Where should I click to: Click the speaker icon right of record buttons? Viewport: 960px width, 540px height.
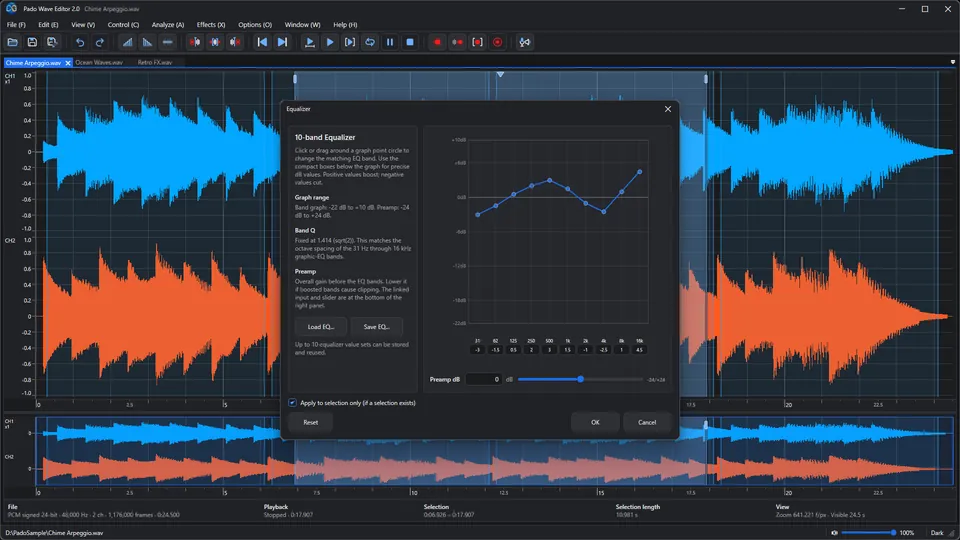point(525,42)
